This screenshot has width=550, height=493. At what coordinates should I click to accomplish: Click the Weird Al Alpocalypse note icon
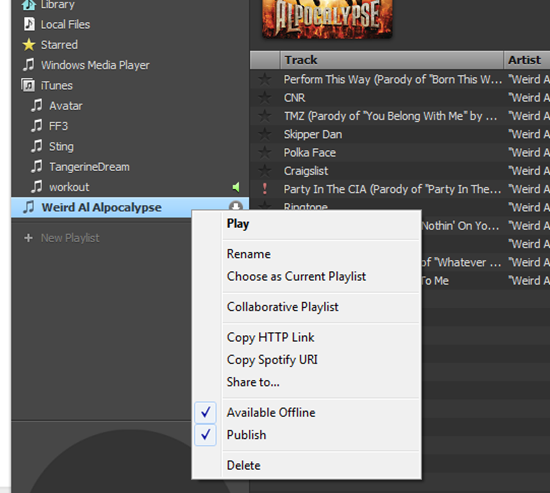[29, 207]
